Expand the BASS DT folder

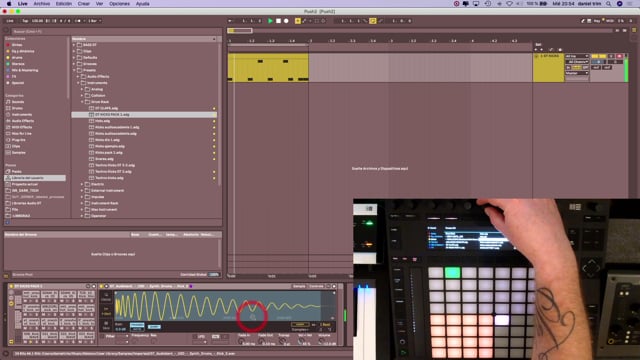pyautogui.click(x=74, y=45)
